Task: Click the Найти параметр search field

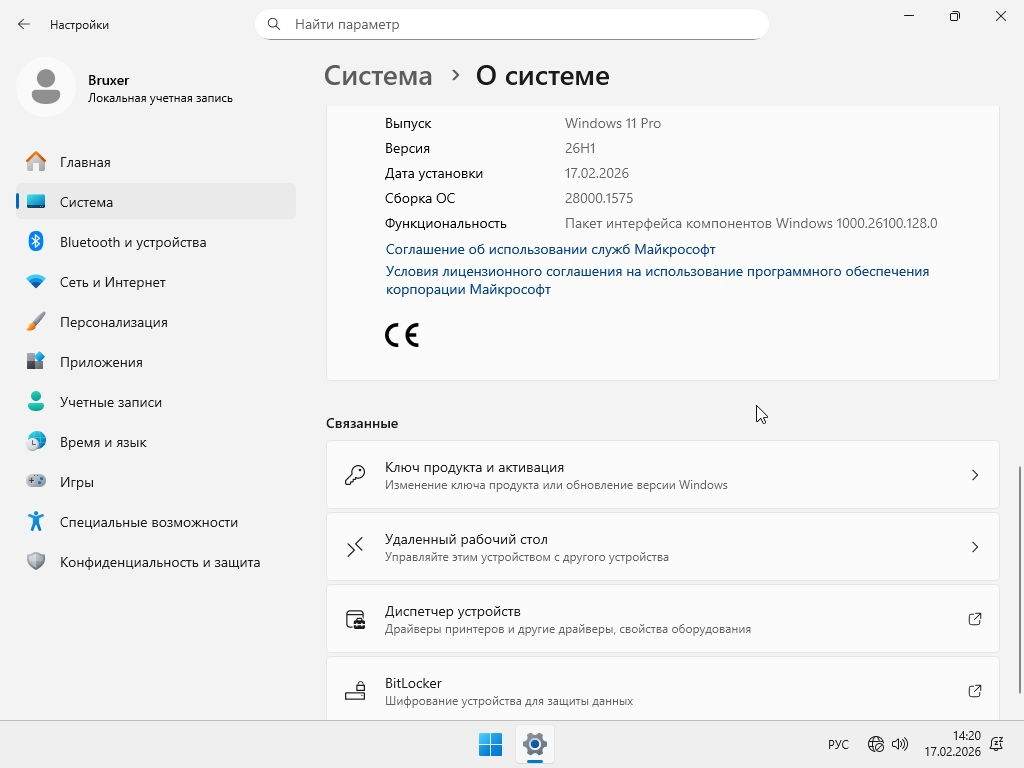Action: [x=511, y=24]
